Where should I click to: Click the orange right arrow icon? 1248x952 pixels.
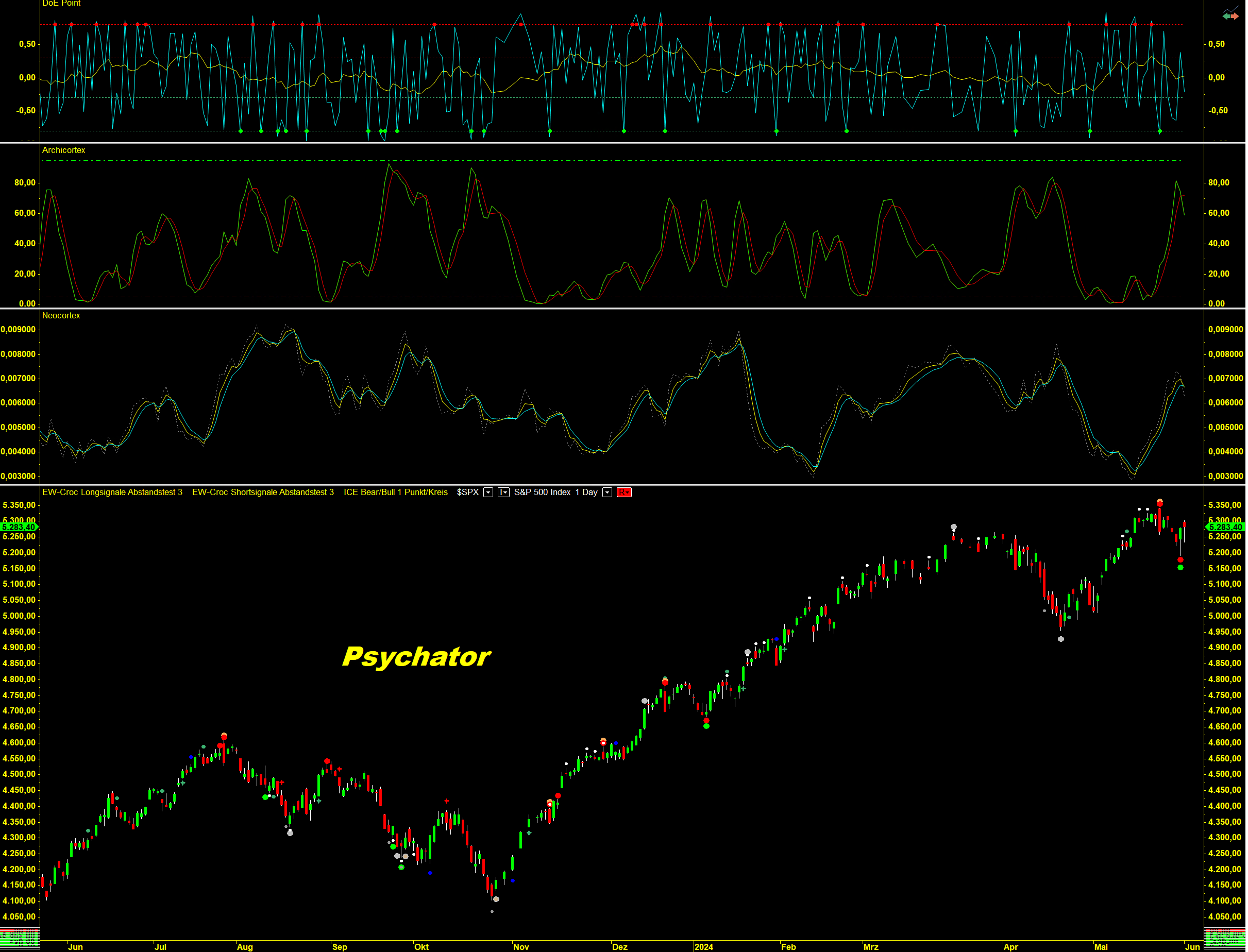click(x=1235, y=17)
